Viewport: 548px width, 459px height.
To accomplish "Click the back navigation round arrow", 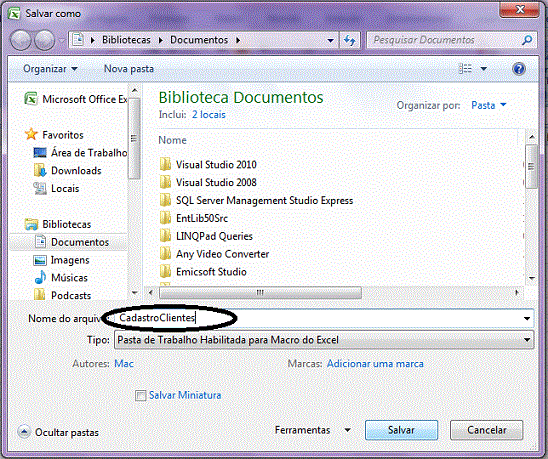I will click(21, 40).
